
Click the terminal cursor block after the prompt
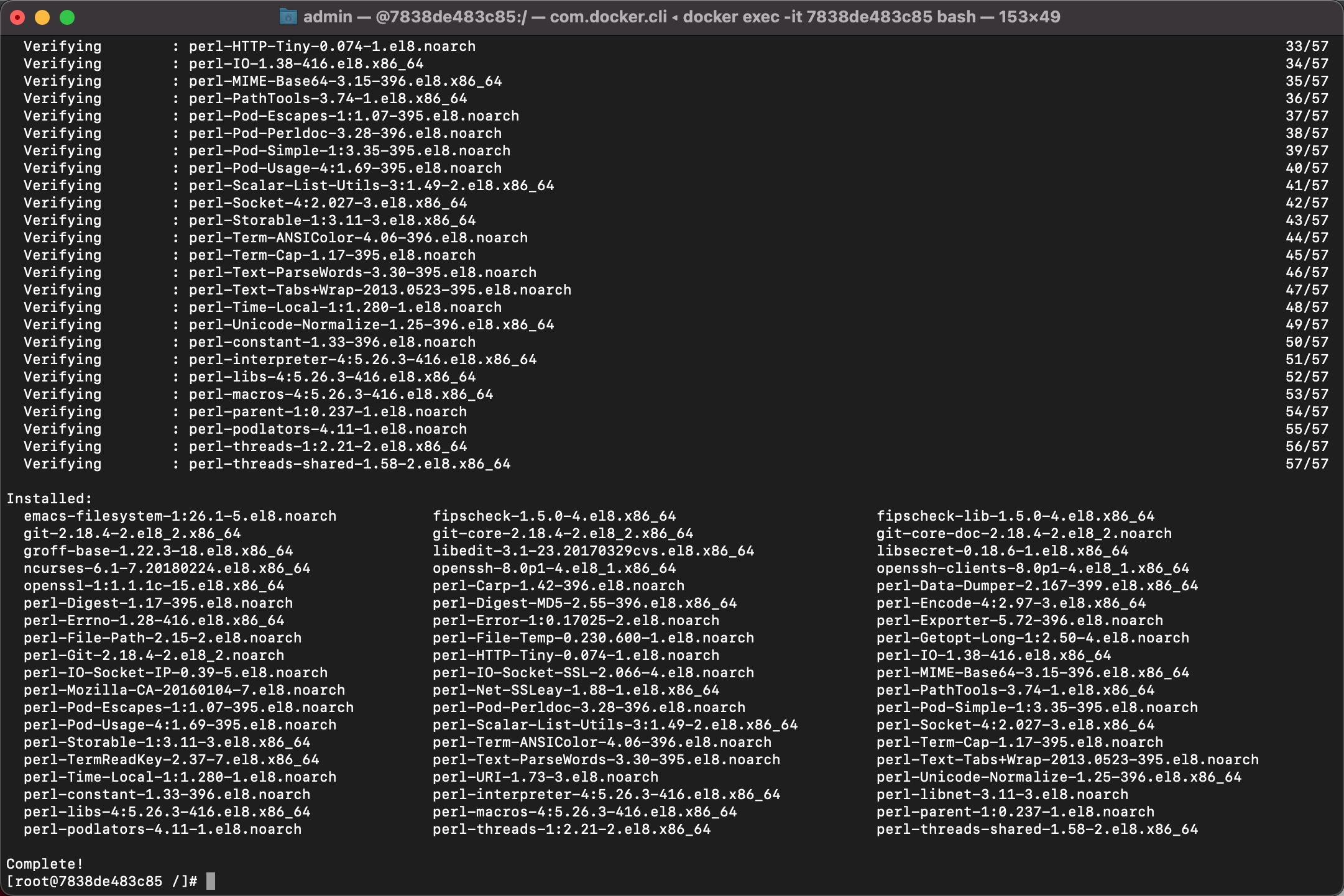(x=211, y=881)
